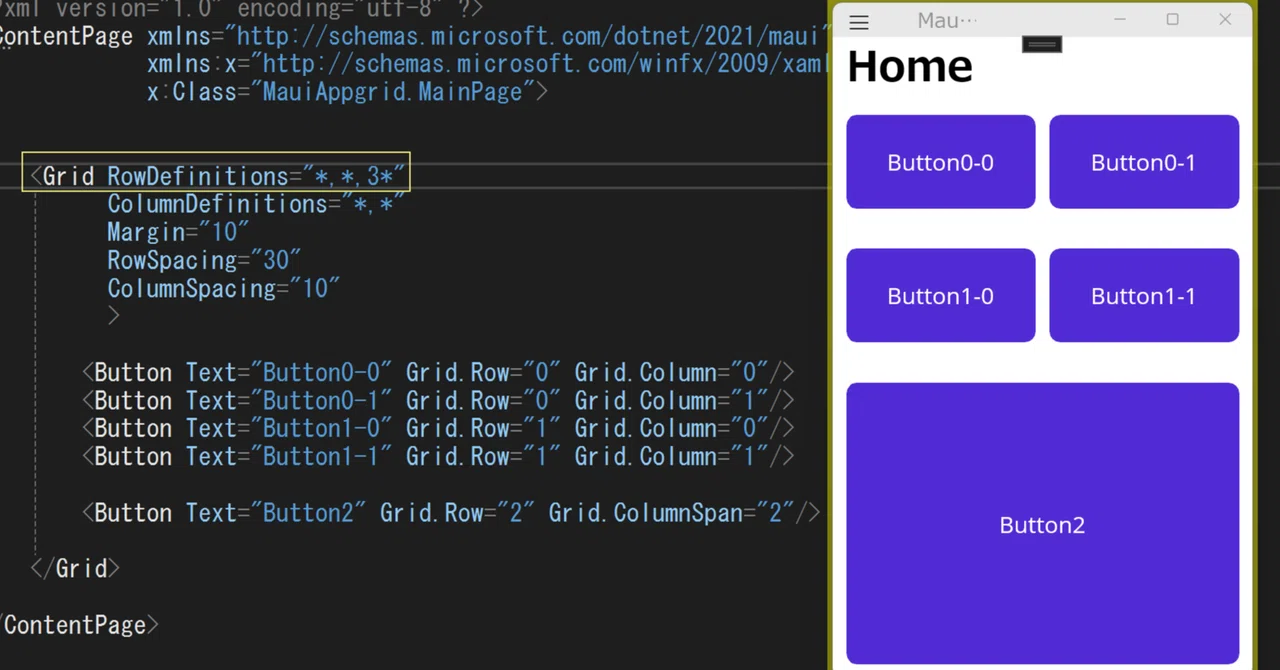
Task: Maximize the Maui app window
Action: [1172, 20]
